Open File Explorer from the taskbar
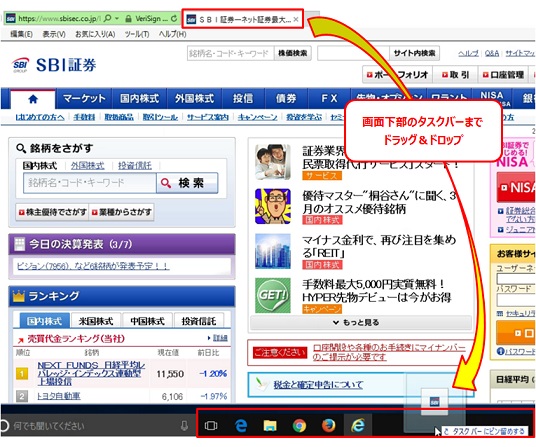 [x=270, y=426]
